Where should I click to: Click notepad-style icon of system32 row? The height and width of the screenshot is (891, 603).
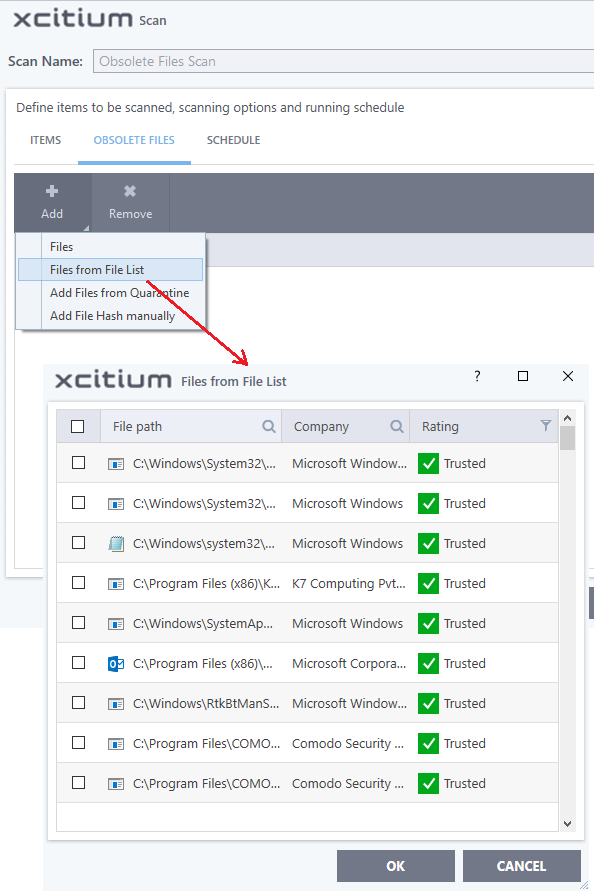click(116, 543)
